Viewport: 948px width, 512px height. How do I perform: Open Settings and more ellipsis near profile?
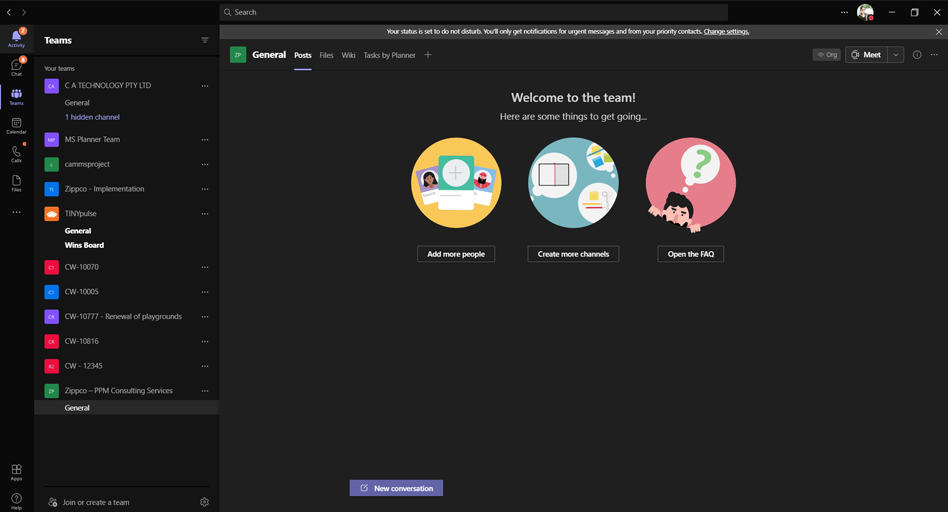coord(844,12)
